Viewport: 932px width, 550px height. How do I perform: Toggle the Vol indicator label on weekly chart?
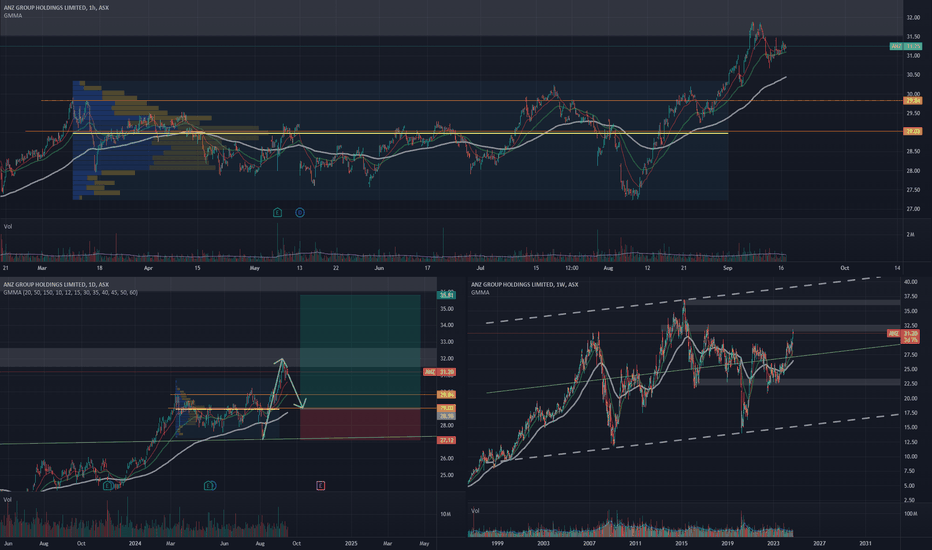pyautogui.click(x=475, y=511)
